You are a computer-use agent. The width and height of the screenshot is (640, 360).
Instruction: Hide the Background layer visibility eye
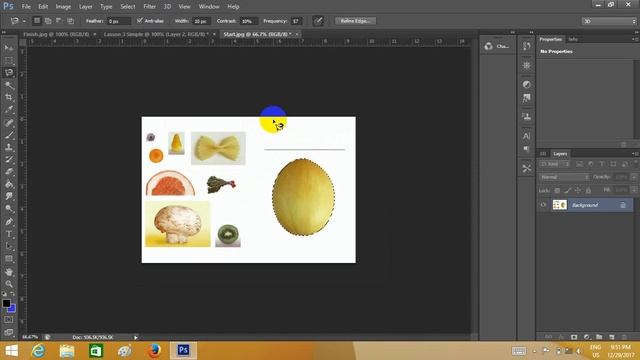point(543,205)
